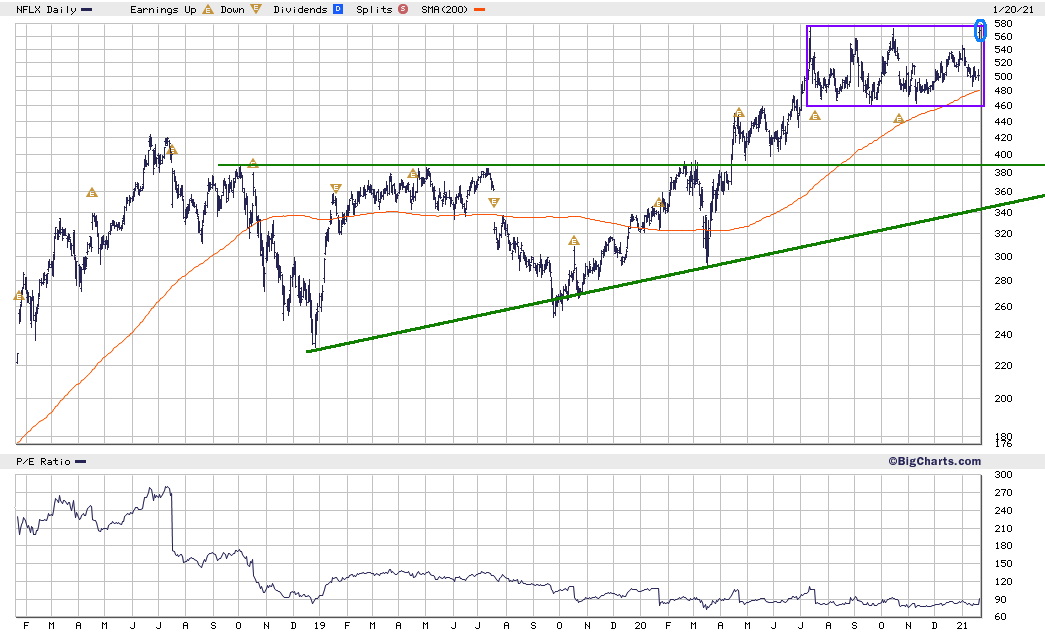The height and width of the screenshot is (635, 1045).
Task: Click the 340 price axis label
Action: (1003, 213)
